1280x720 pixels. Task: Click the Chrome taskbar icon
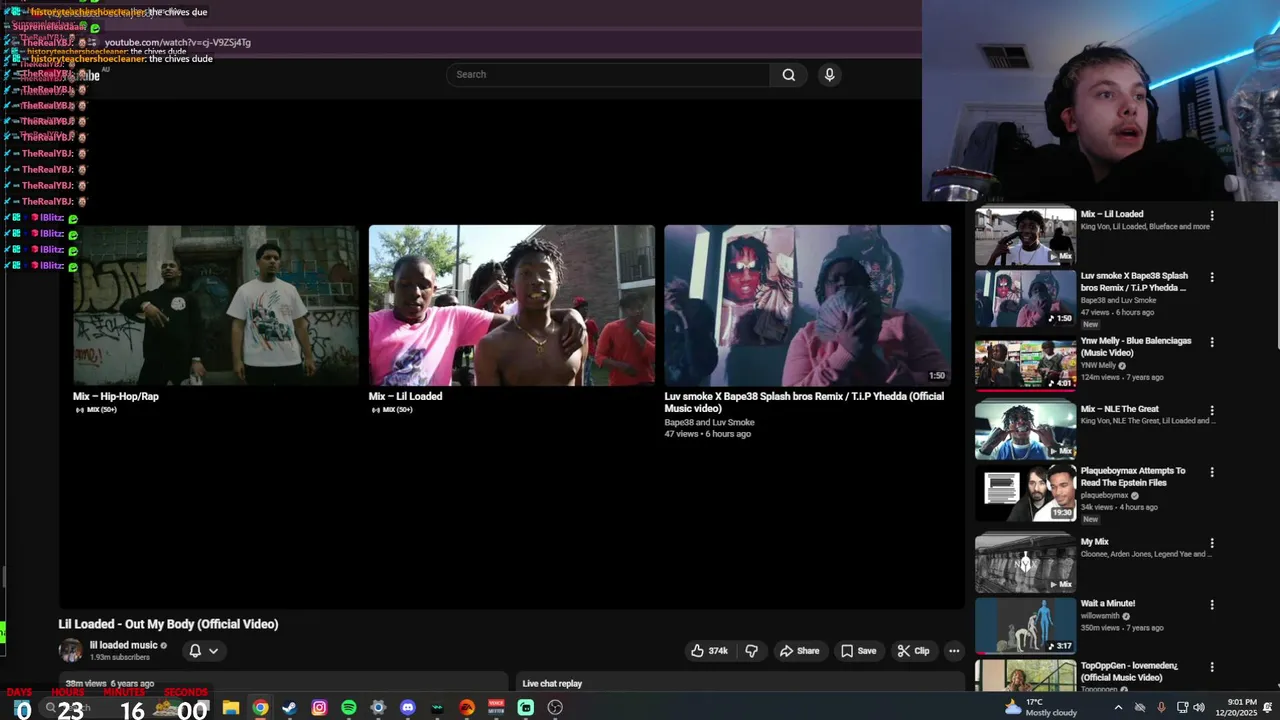260,708
